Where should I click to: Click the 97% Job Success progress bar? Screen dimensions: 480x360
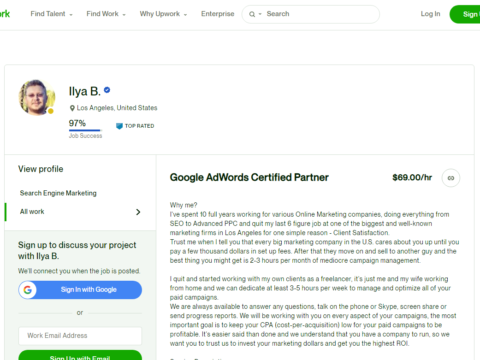(x=85, y=130)
